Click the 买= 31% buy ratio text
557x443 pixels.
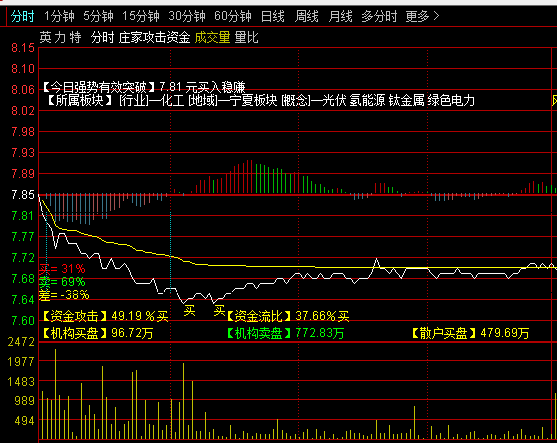[62, 269]
